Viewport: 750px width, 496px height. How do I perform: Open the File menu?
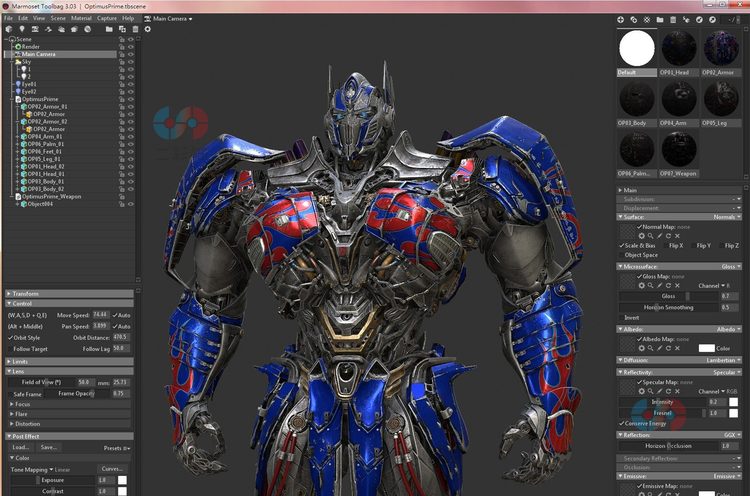coord(9,18)
